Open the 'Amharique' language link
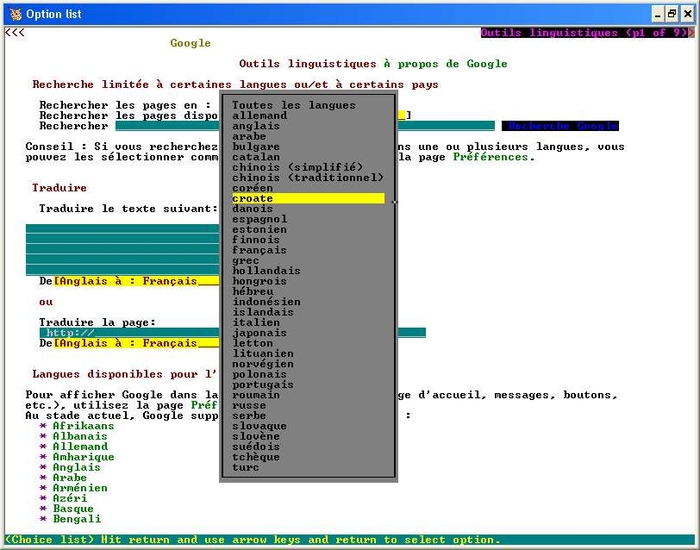The image size is (700, 550). pyautogui.click(x=83, y=457)
